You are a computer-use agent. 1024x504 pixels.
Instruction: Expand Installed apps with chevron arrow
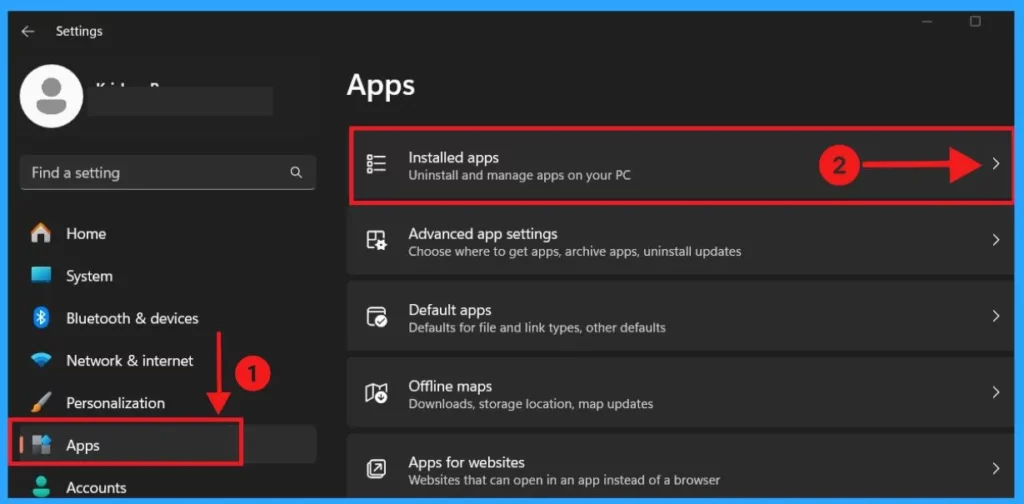point(995,165)
